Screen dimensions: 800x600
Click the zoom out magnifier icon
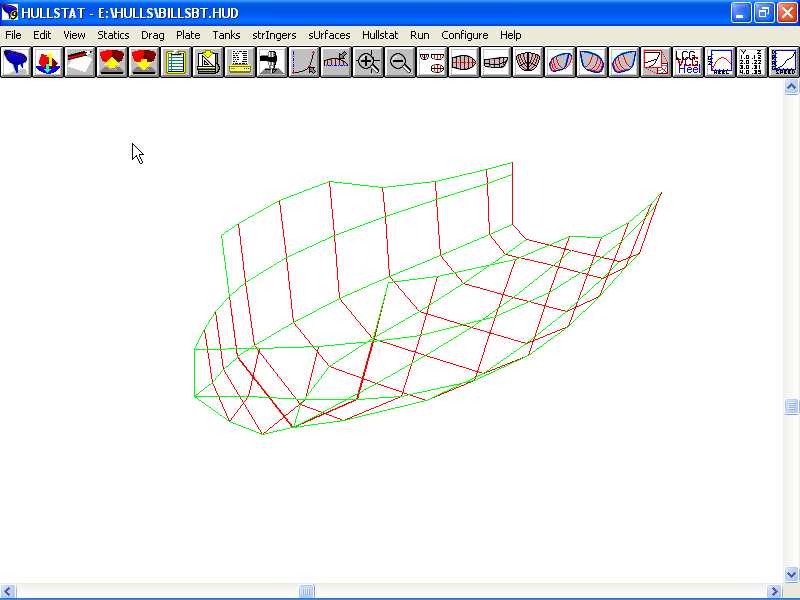pos(400,62)
